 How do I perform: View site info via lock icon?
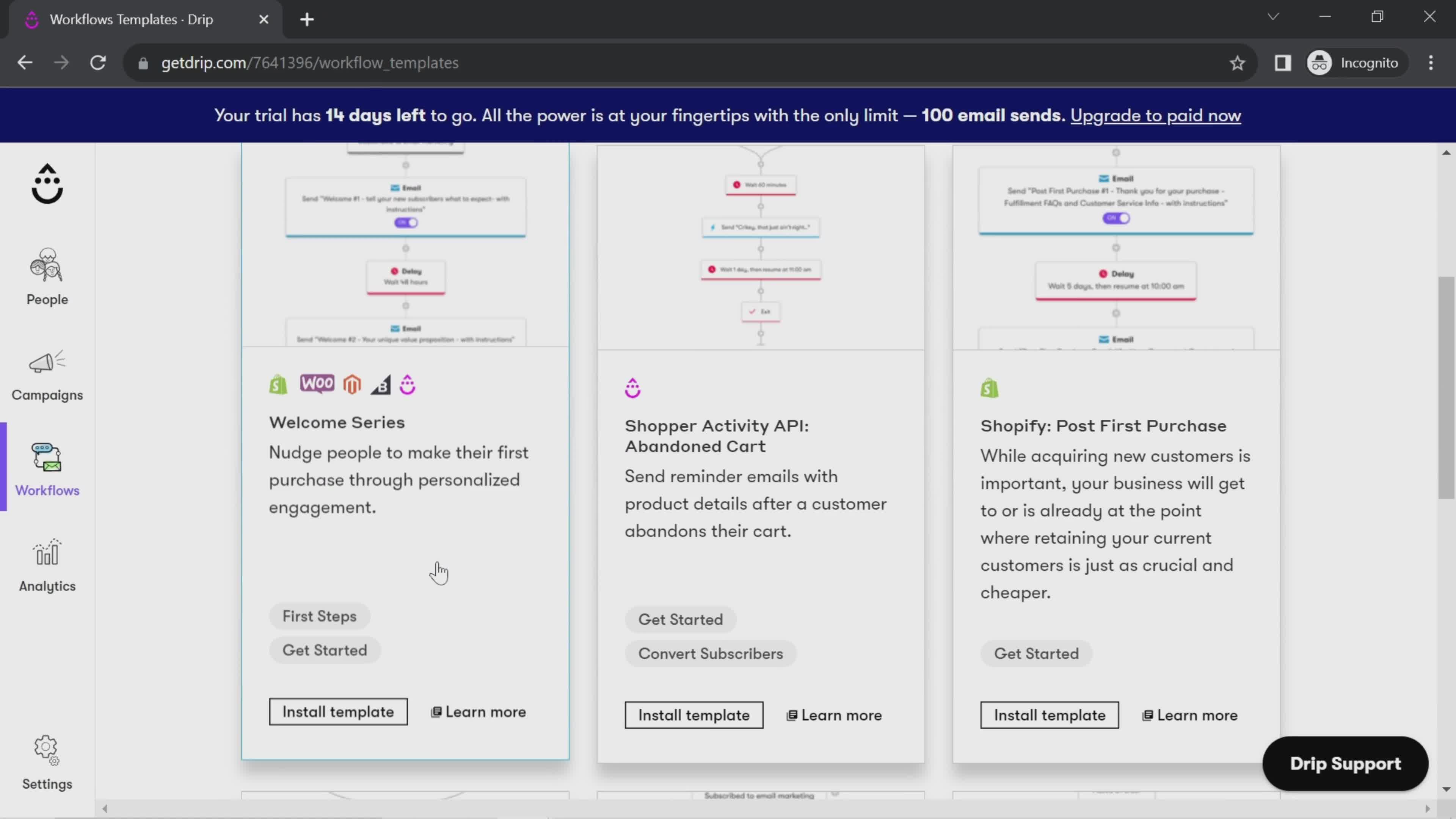[143, 63]
